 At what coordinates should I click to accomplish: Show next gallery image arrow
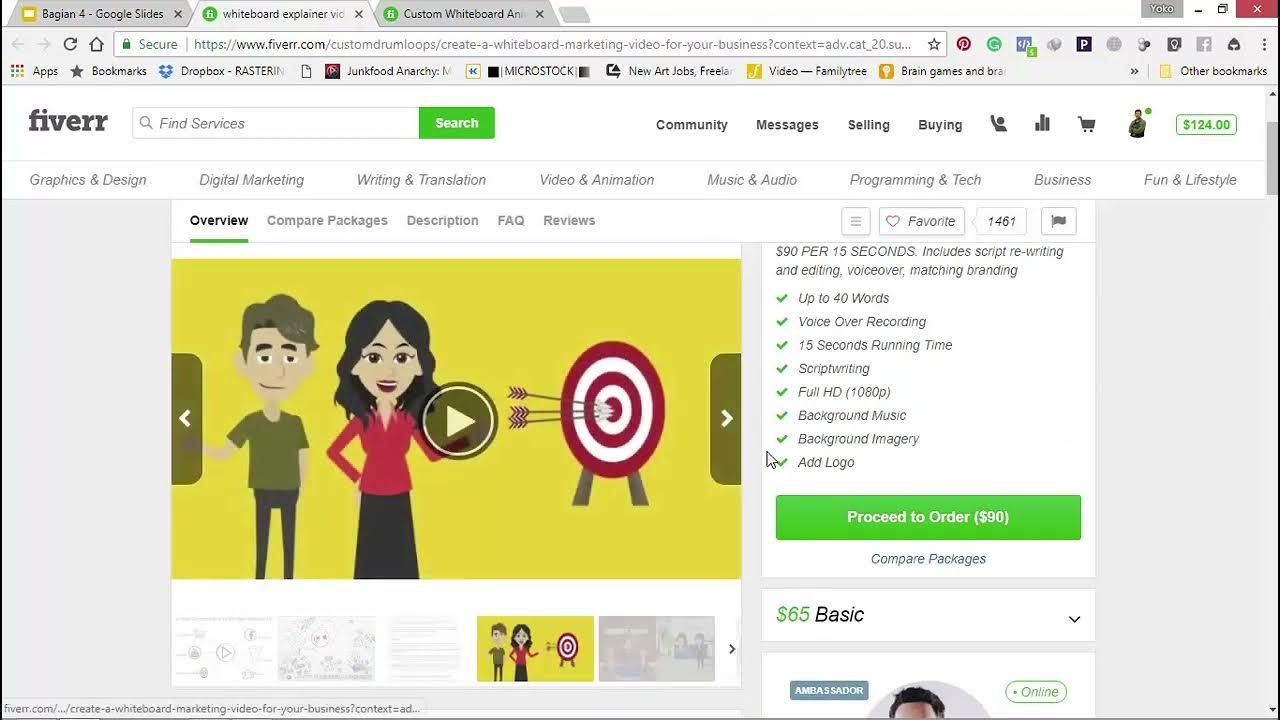[726, 419]
